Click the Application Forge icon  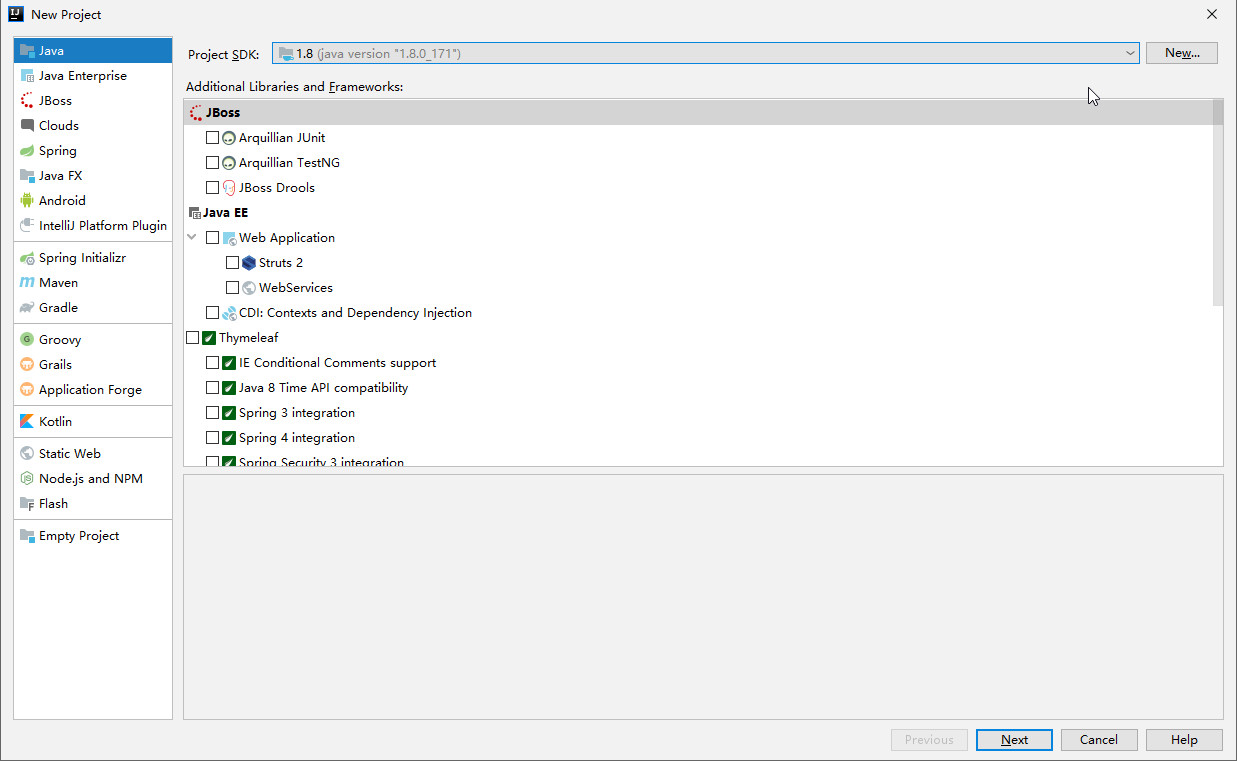pyautogui.click(x=27, y=389)
